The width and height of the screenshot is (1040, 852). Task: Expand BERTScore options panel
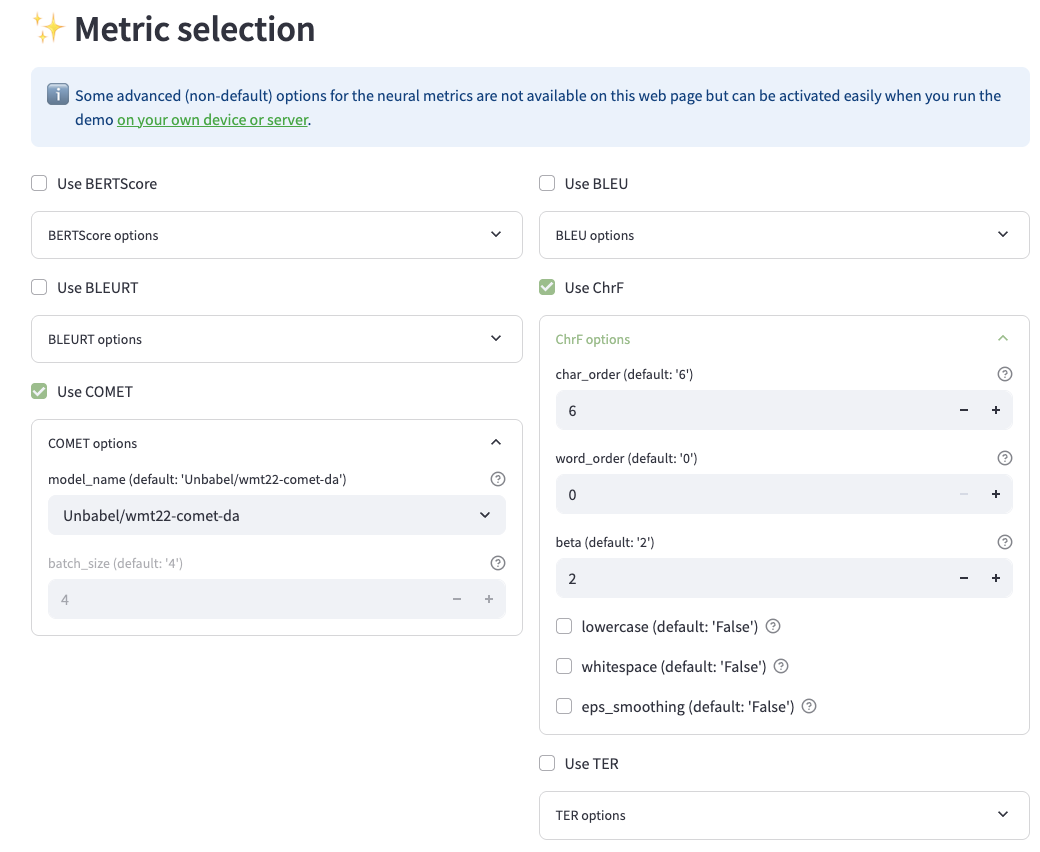pos(277,235)
